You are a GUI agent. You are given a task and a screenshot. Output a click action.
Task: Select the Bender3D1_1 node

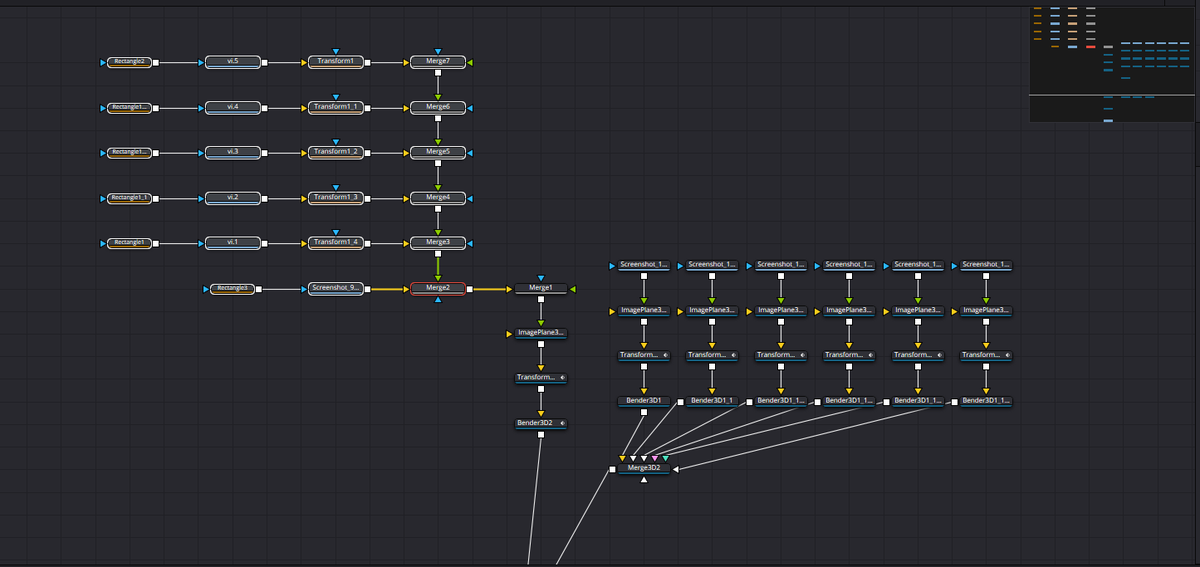712,401
